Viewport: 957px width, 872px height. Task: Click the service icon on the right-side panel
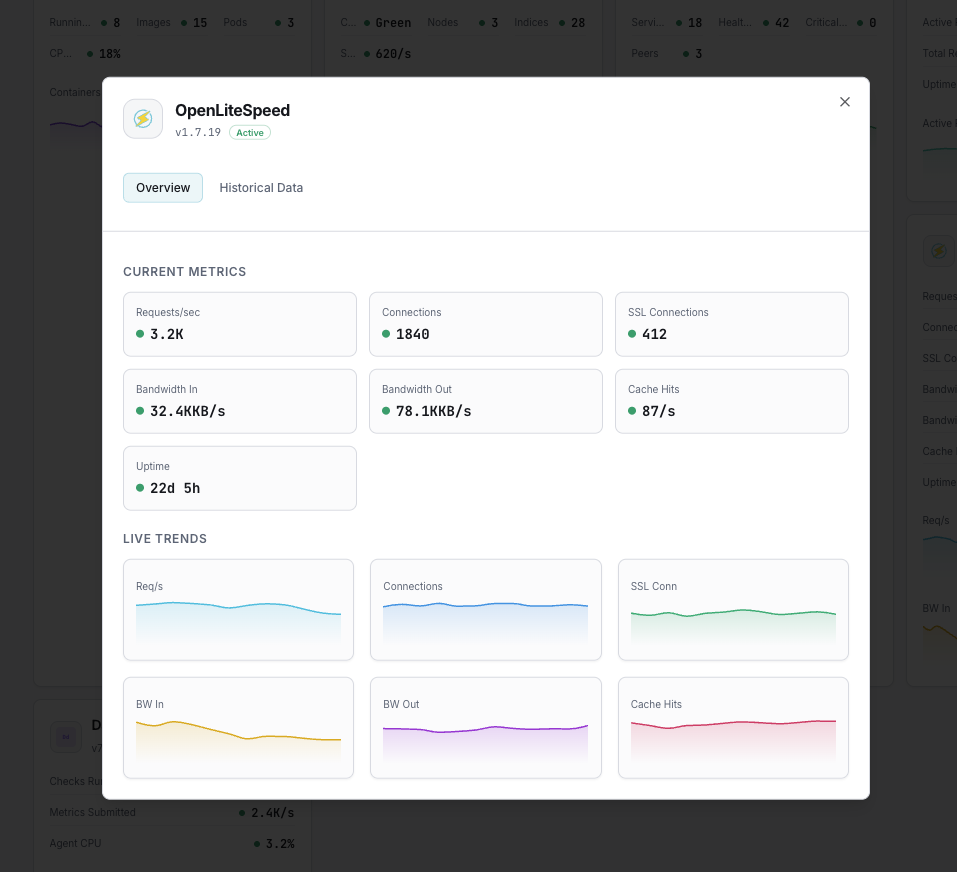(938, 250)
